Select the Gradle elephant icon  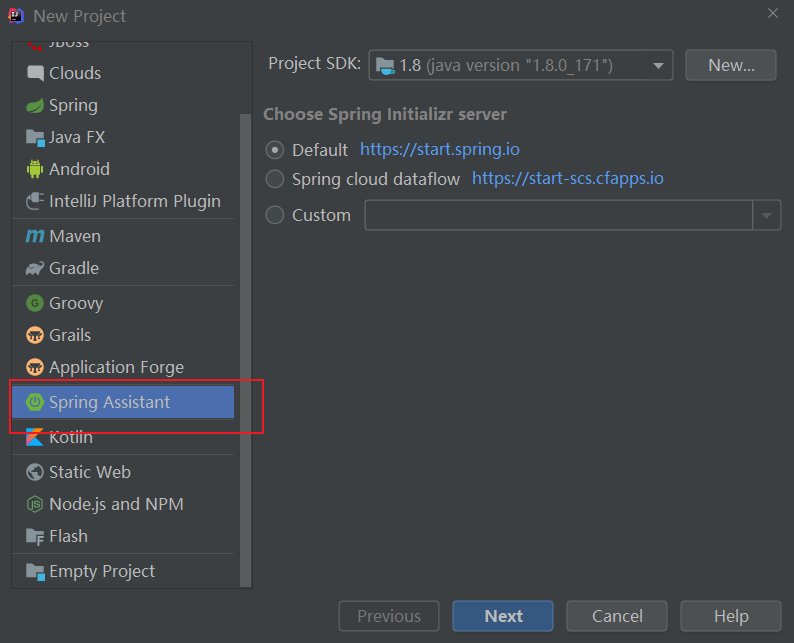click(x=35, y=268)
